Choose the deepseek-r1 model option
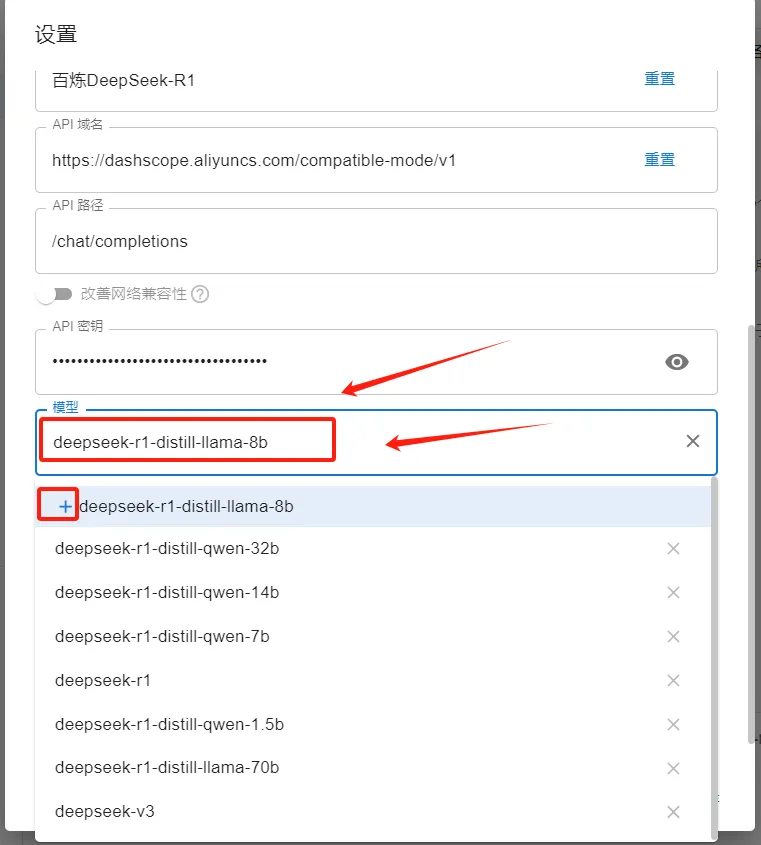Screen dimensions: 761x845 373,681
